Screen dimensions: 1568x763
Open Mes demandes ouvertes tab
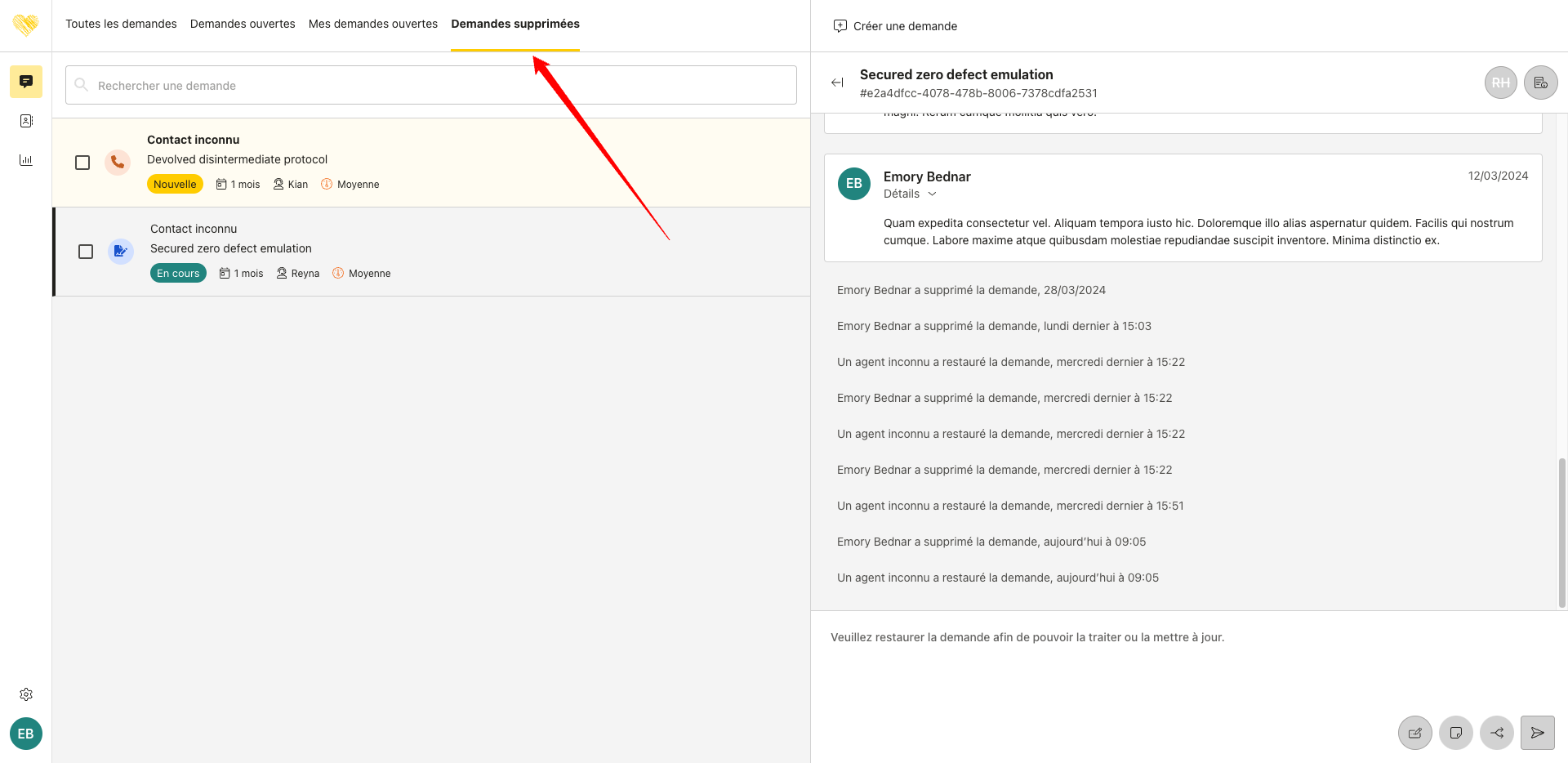click(373, 24)
